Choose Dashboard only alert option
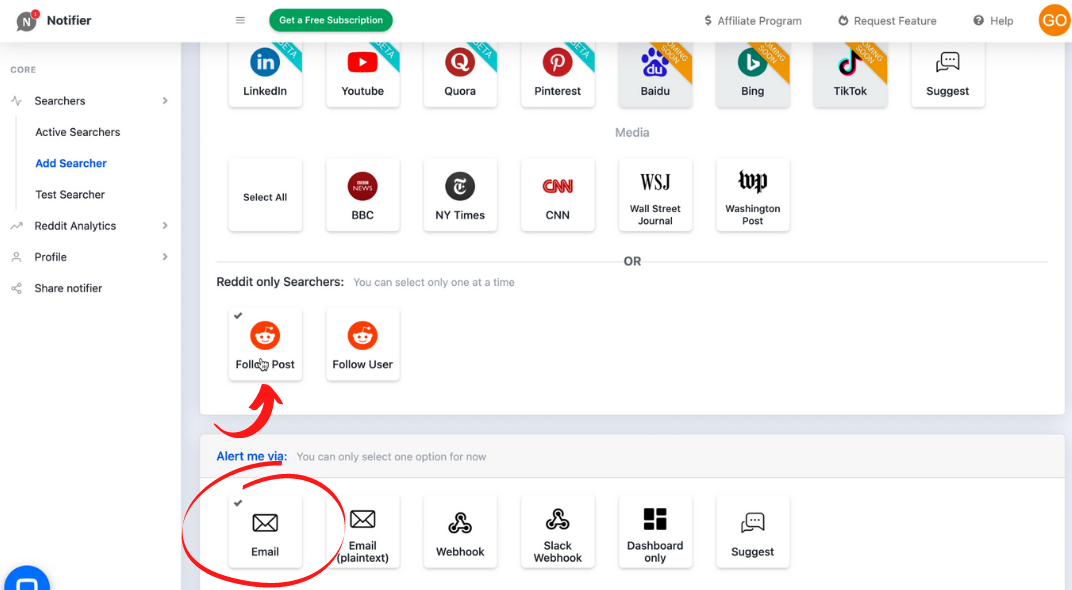Image resolution: width=1072 pixels, height=590 pixels. 655,531
